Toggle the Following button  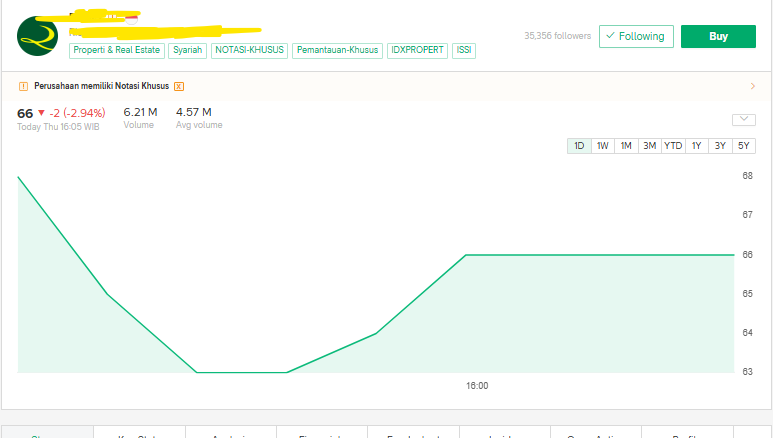click(x=636, y=36)
